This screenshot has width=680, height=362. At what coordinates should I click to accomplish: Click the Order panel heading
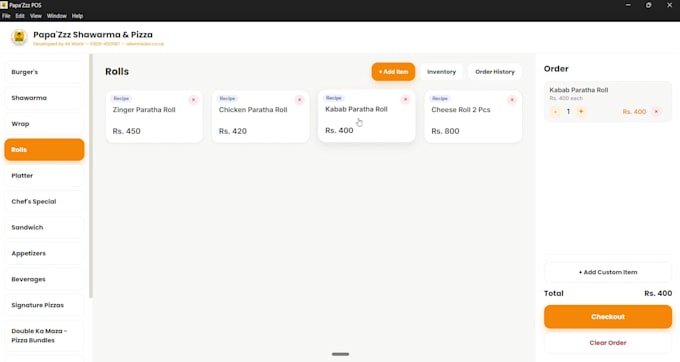pyautogui.click(x=556, y=69)
